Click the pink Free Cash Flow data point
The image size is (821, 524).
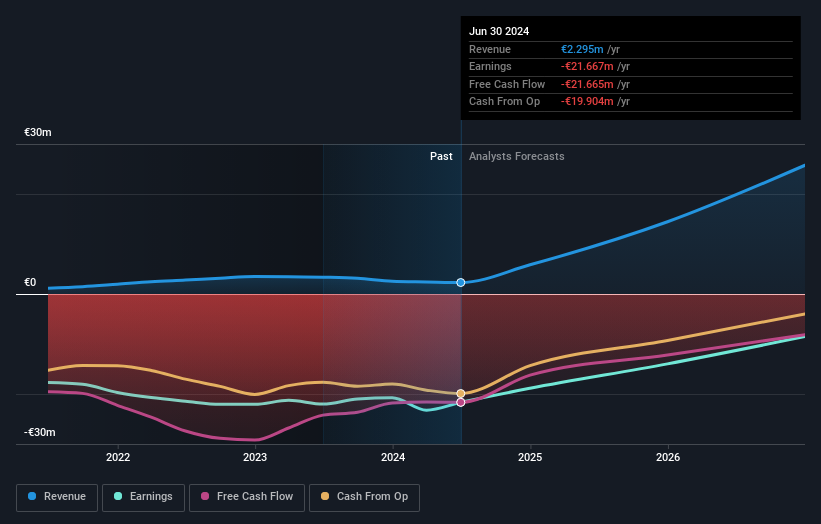(x=461, y=402)
